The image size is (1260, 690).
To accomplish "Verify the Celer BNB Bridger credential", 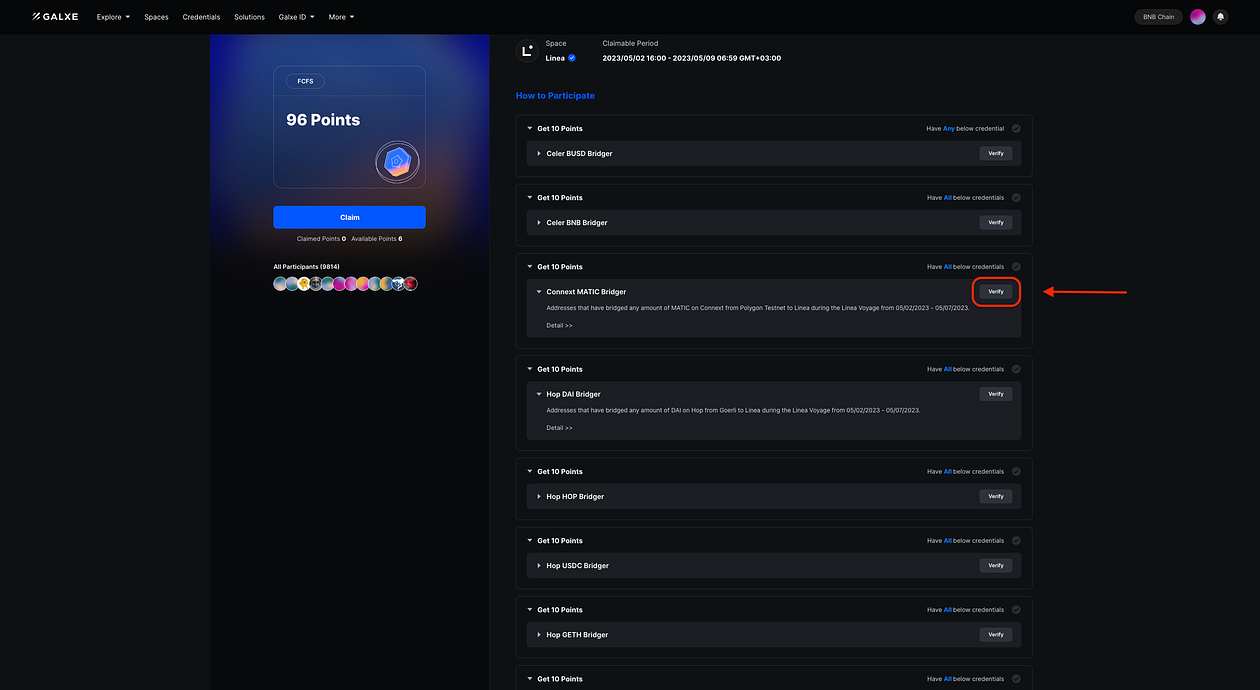I will 996,223.
